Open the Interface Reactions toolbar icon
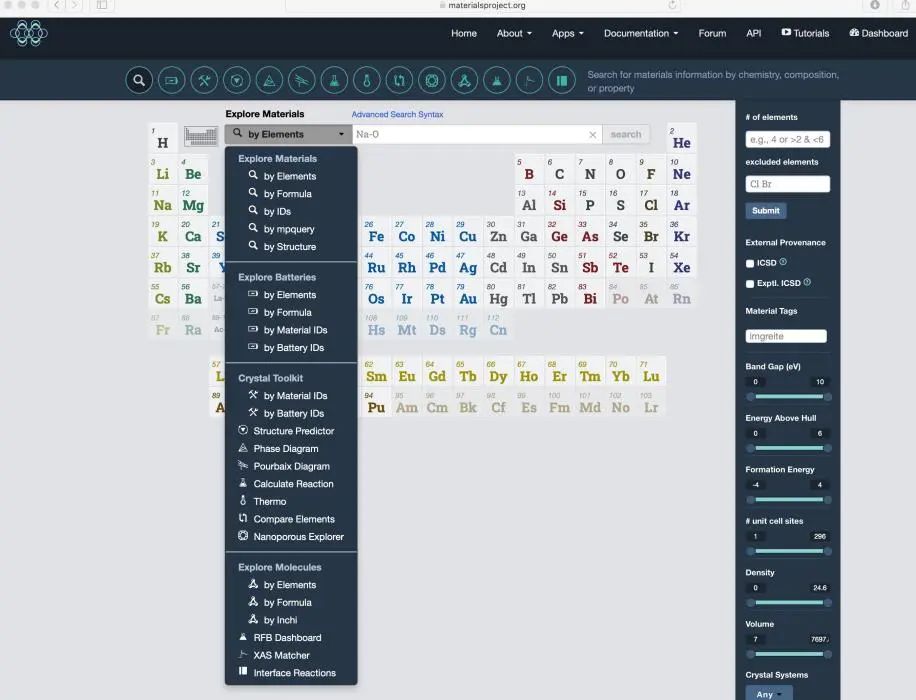916x700 pixels. 562,81
